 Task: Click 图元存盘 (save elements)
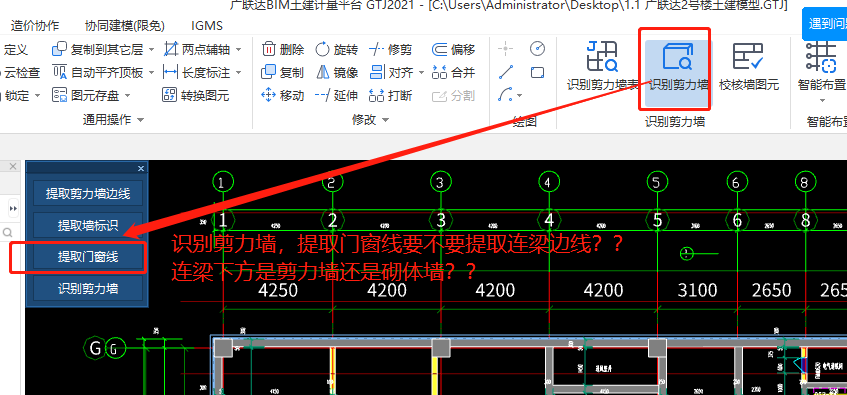(85, 96)
